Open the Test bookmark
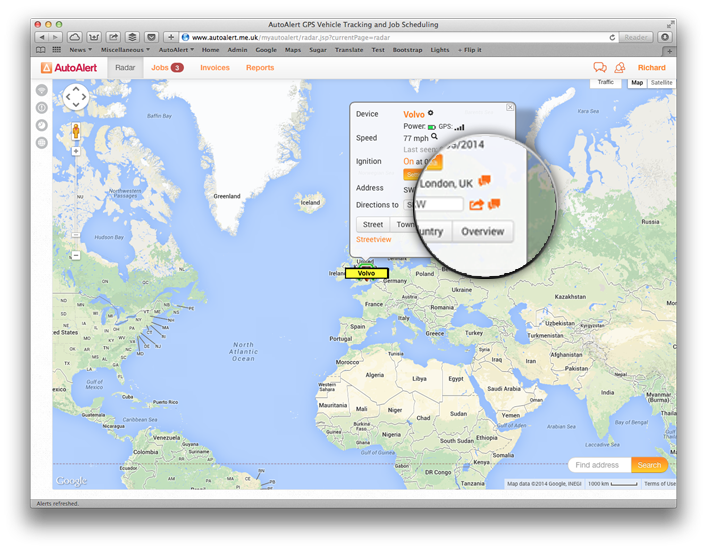707x550 pixels. click(378, 50)
